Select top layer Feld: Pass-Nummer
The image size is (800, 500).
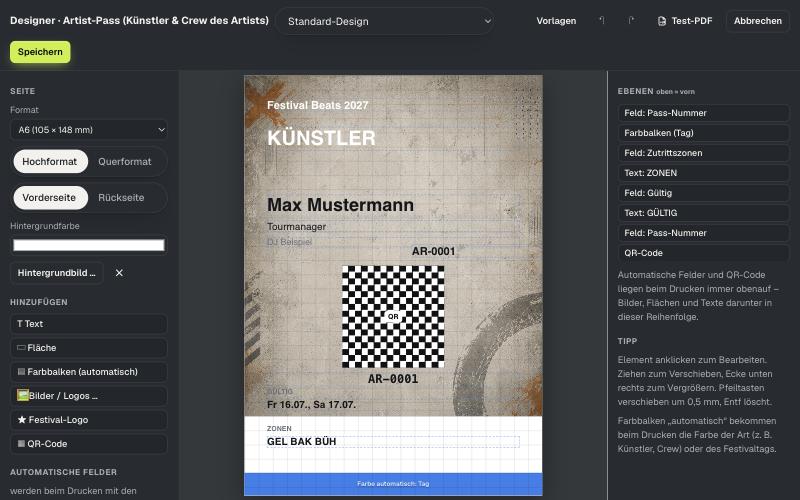(x=704, y=113)
